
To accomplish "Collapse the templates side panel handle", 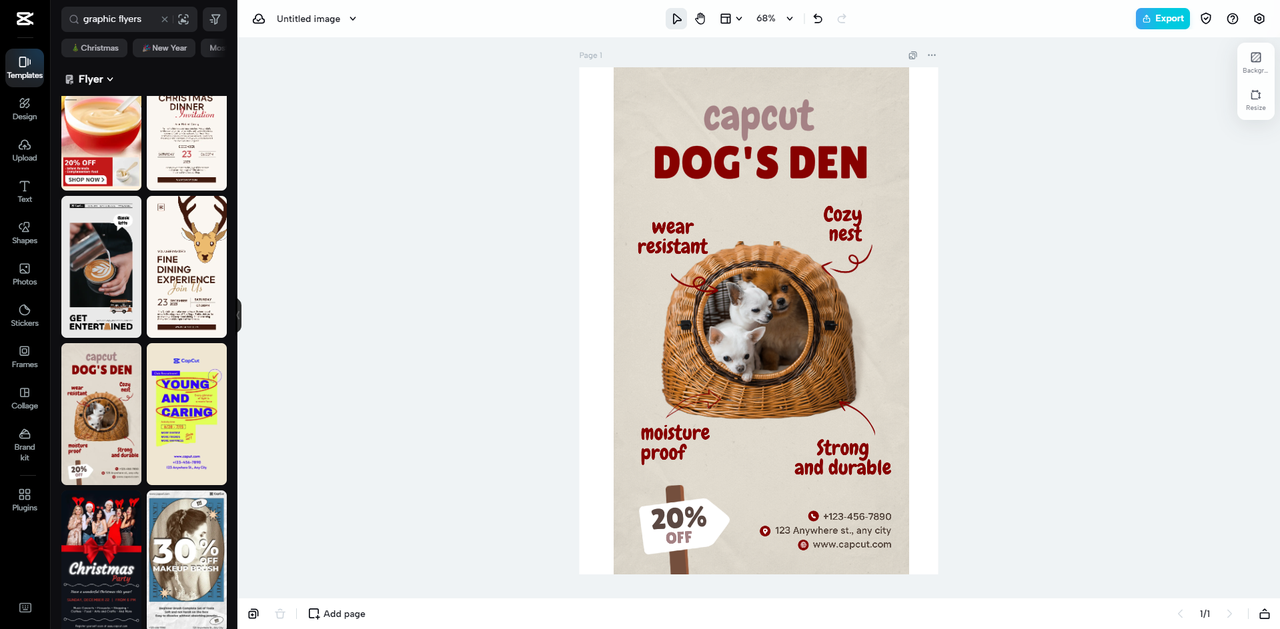I will point(238,315).
